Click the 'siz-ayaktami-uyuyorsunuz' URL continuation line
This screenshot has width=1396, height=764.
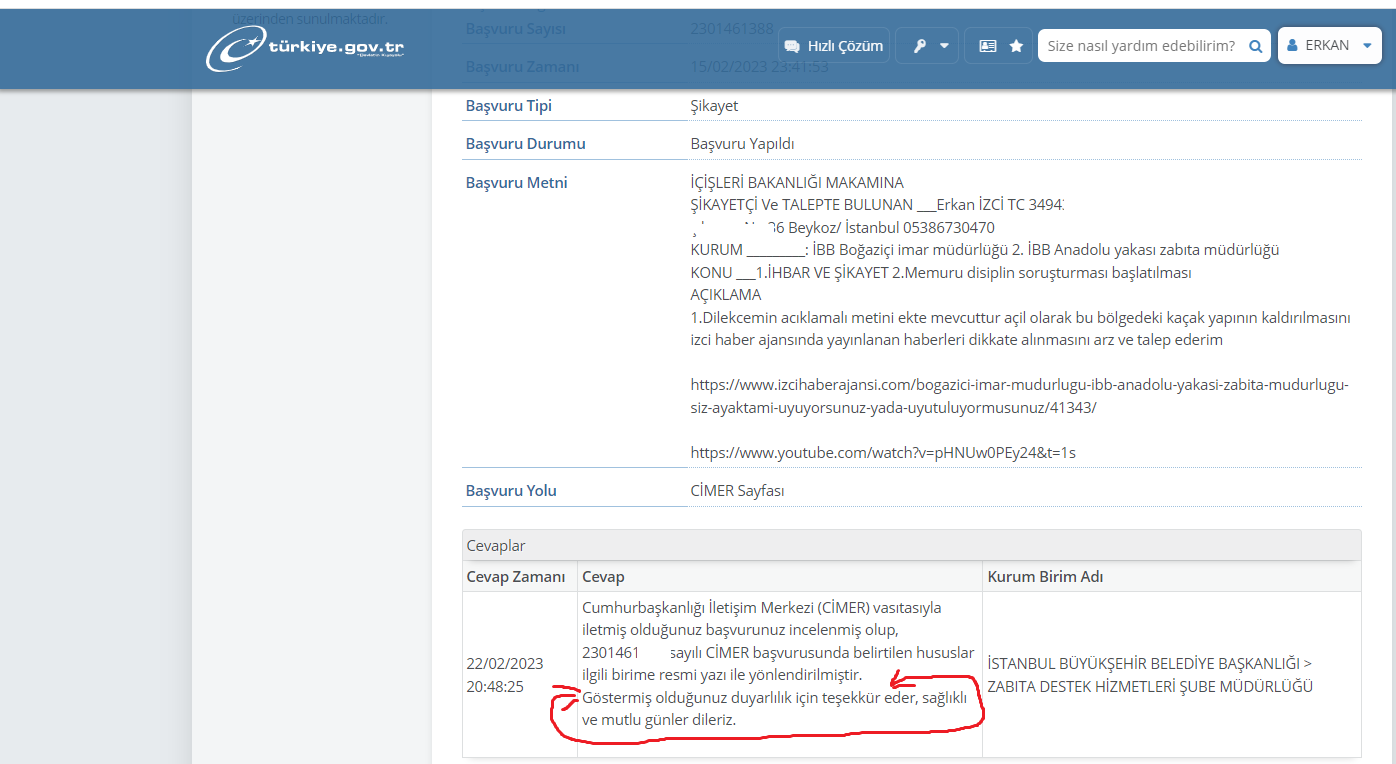click(893, 408)
